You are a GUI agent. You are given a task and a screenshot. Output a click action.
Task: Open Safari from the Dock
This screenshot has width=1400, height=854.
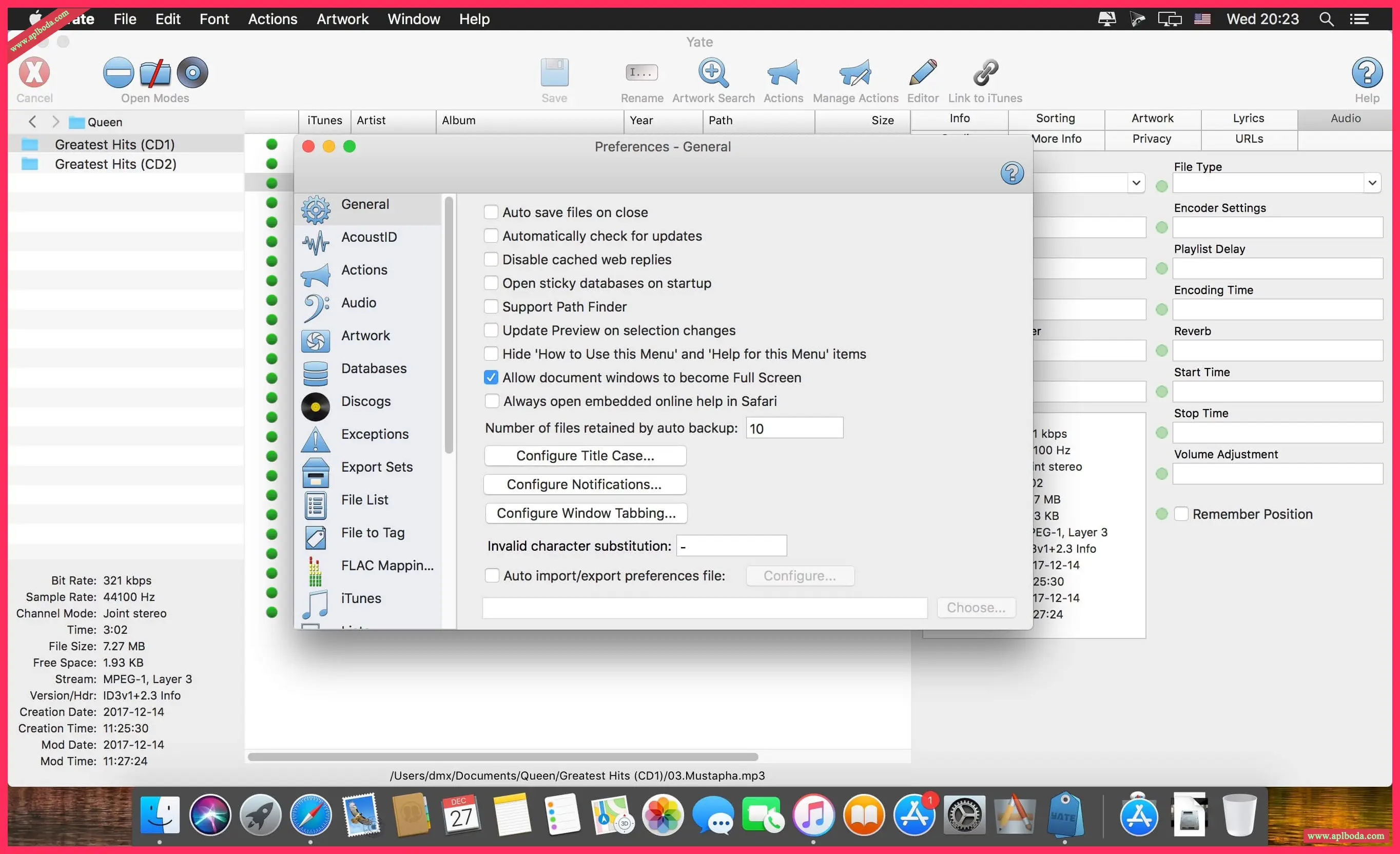[x=310, y=816]
